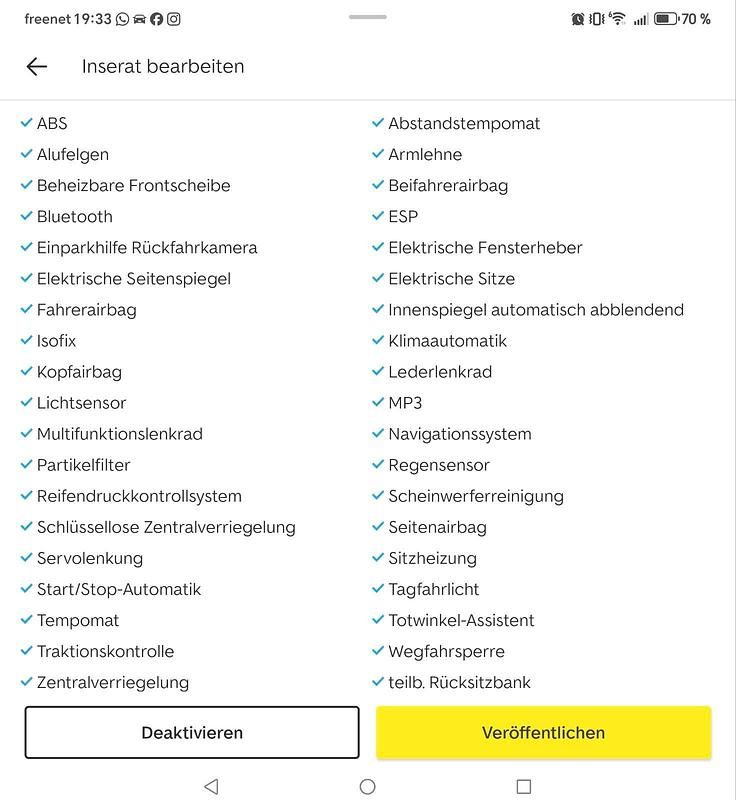
Task: Toggle the Navigationssystem checkmark
Action: point(378,434)
